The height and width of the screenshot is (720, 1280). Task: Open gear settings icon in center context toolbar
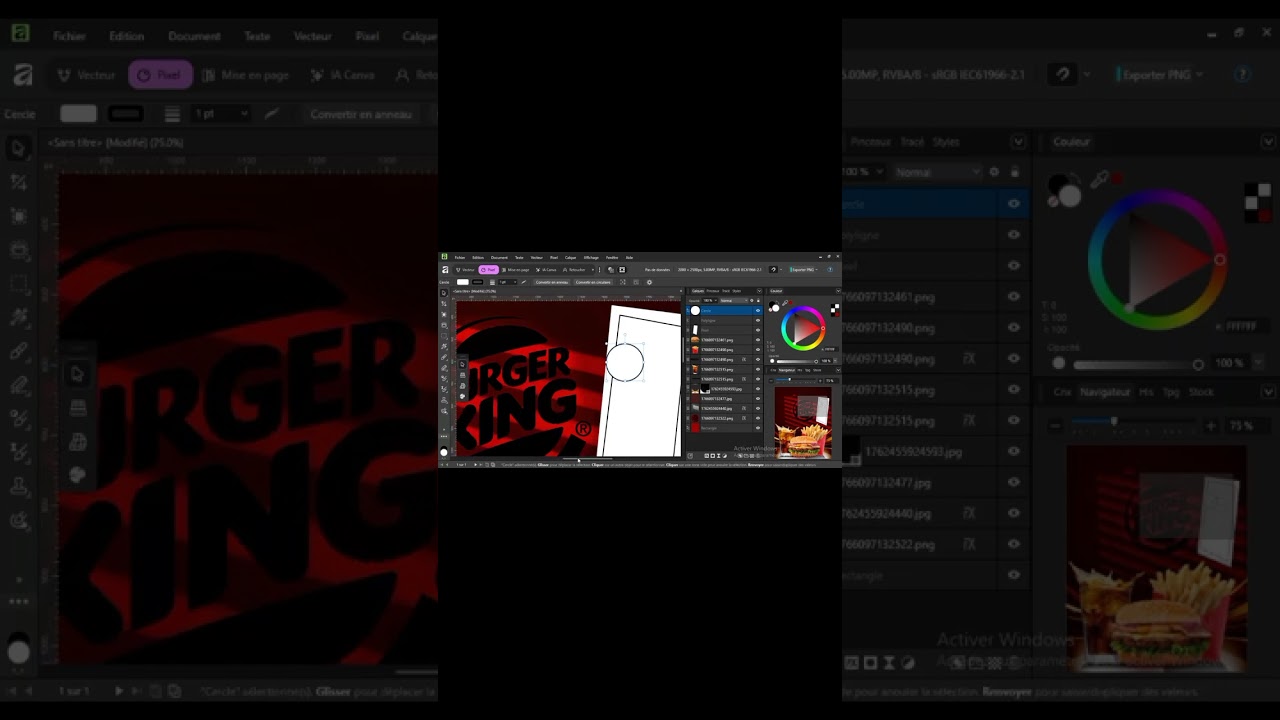(x=649, y=282)
